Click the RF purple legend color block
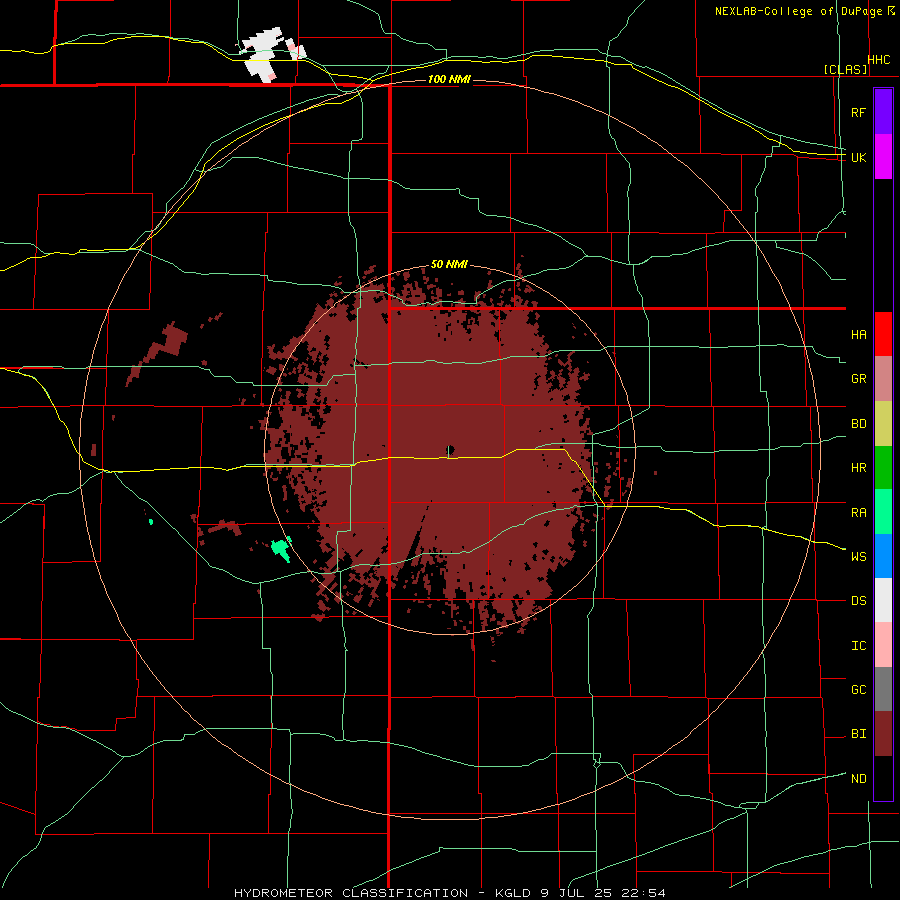The width and height of the screenshot is (900, 900). pos(883,111)
